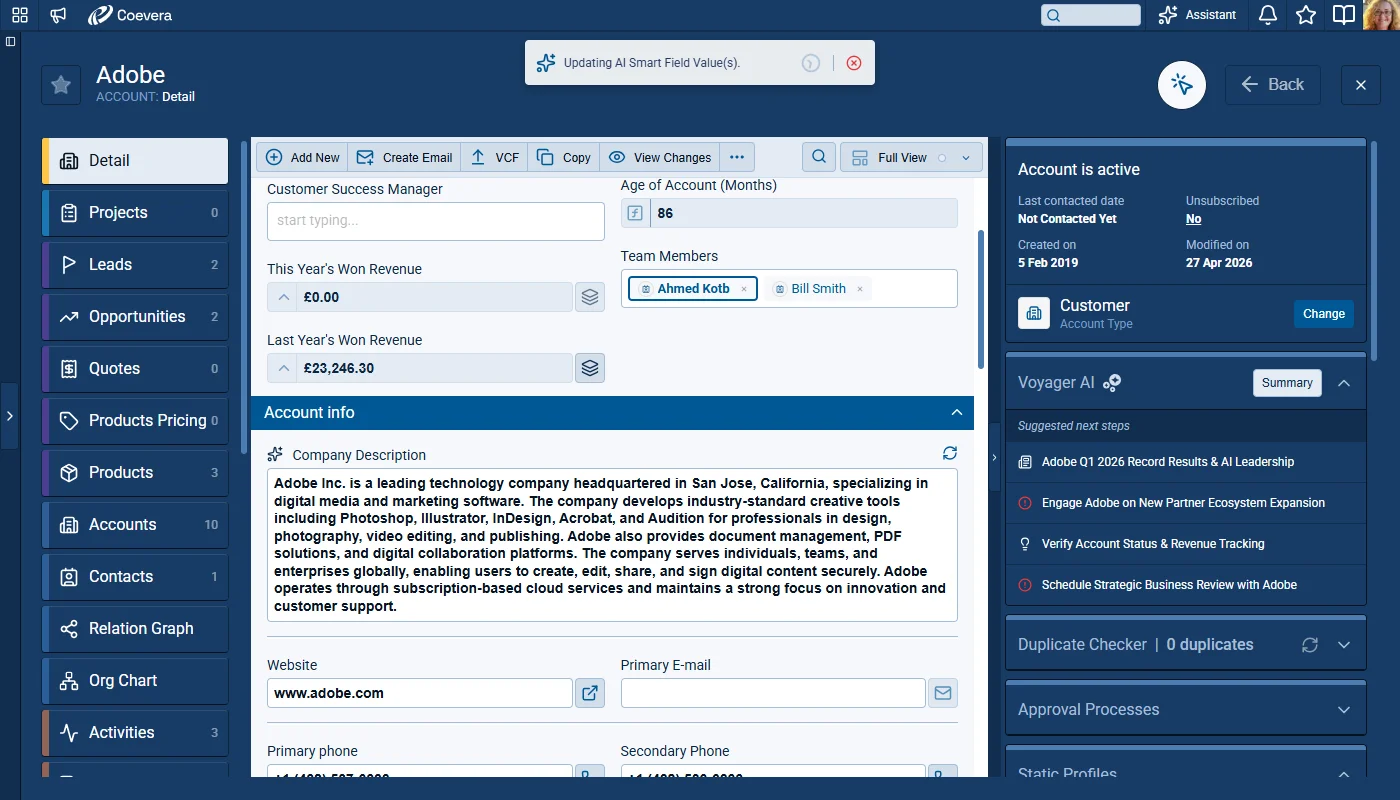Launch the Assistant
The height and width of the screenshot is (800, 1400).
[1197, 15]
